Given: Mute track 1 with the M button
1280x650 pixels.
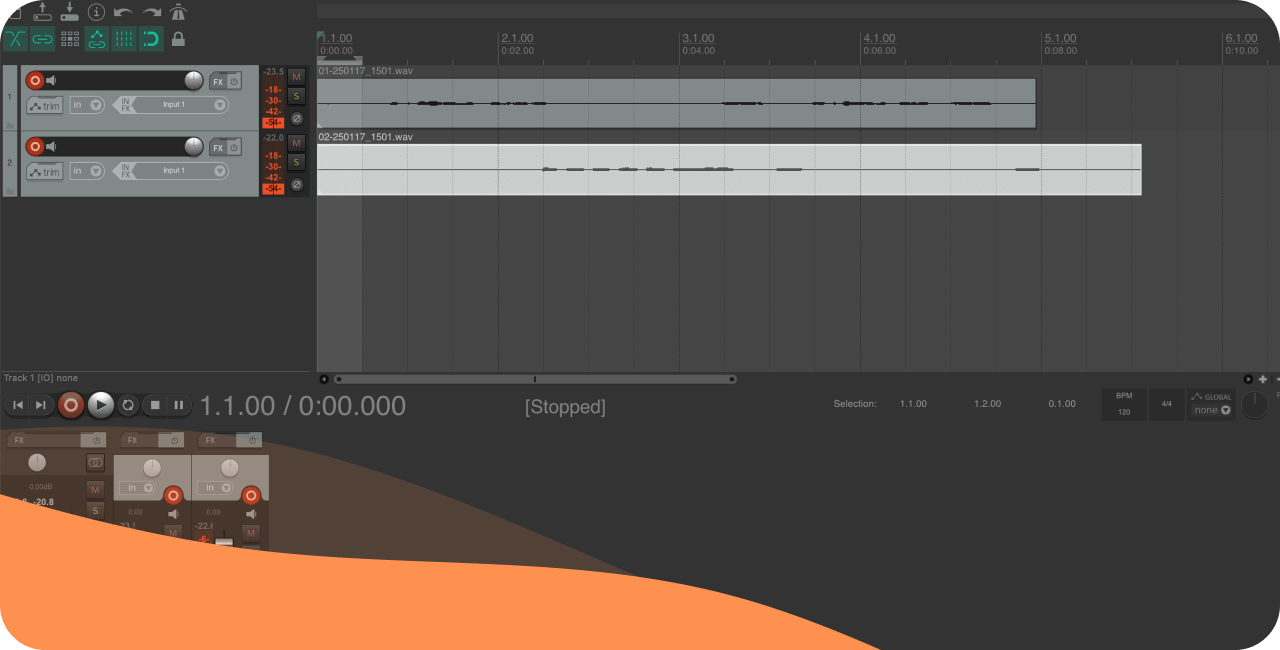Looking at the screenshot, I should point(296,77).
